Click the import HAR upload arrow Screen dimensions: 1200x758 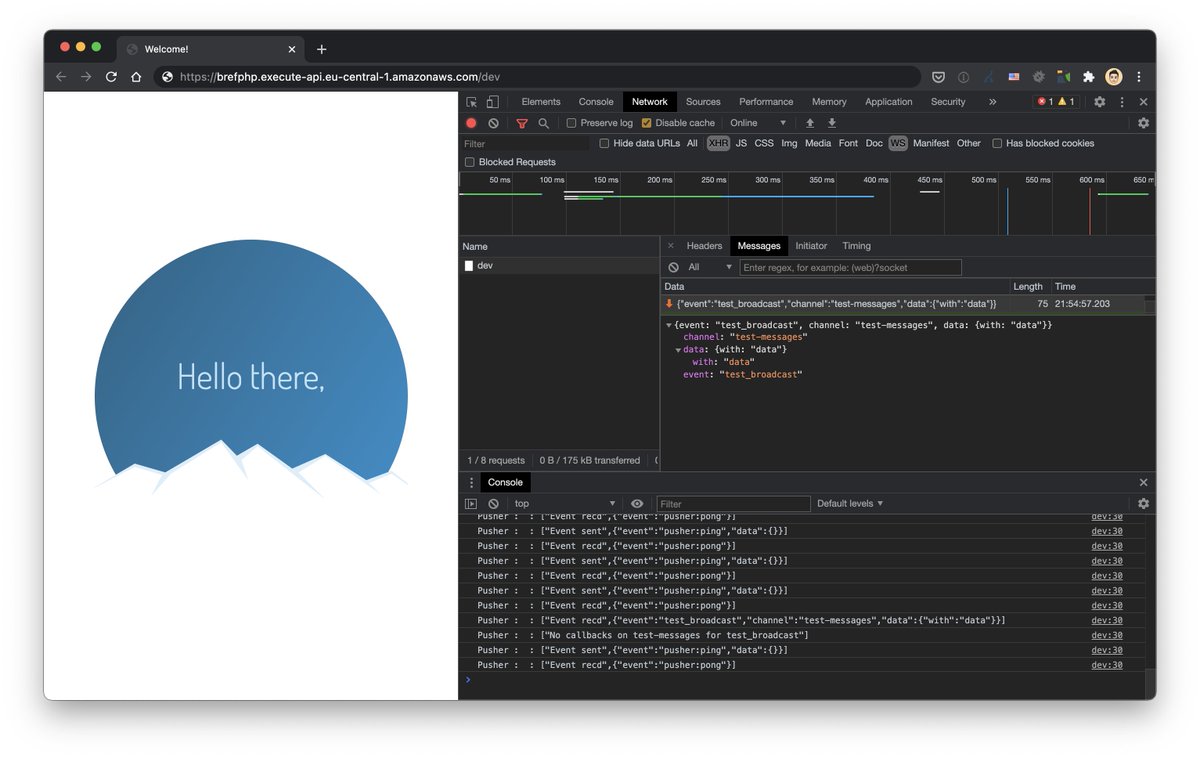pos(810,123)
